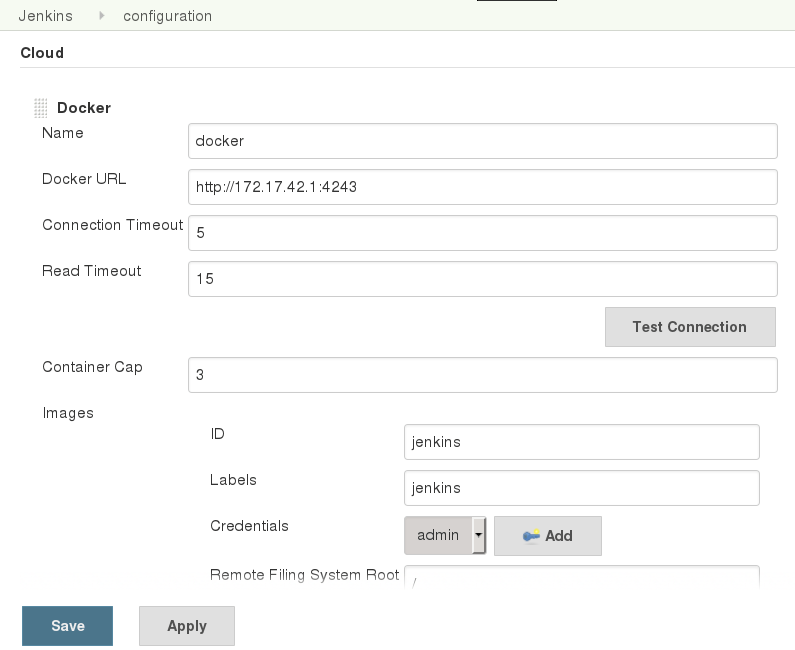795x650 pixels.
Task: Open the configuration breadcrumb link
Action: pyautogui.click(x=167, y=16)
